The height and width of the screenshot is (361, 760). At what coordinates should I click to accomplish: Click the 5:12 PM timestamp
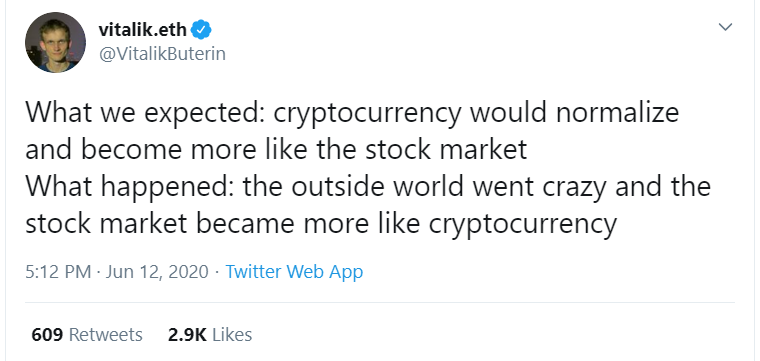tap(58, 271)
